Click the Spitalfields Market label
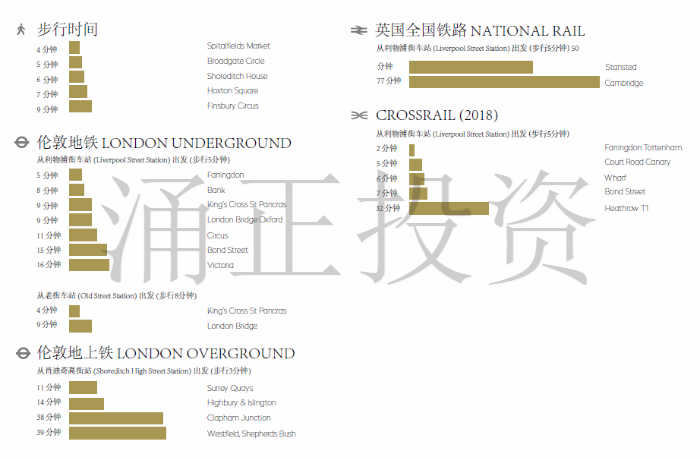 click(238, 46)
